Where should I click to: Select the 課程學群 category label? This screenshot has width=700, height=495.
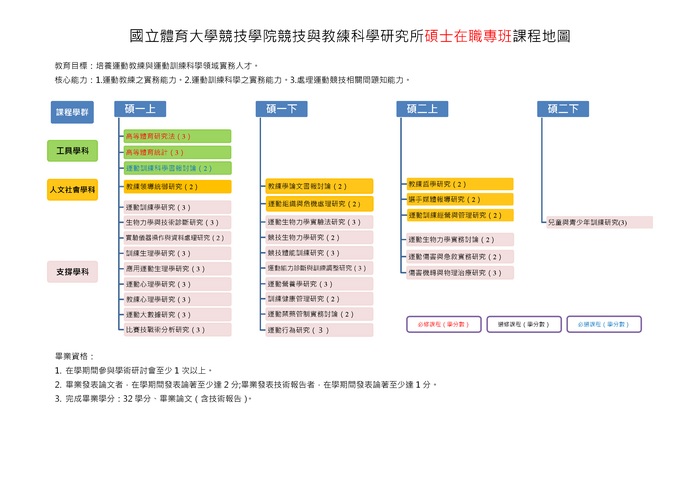point(72,113)
